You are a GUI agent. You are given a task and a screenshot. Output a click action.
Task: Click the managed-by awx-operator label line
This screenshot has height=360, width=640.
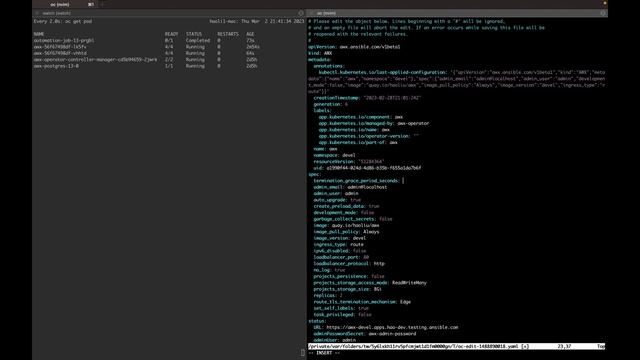[374, 123]
